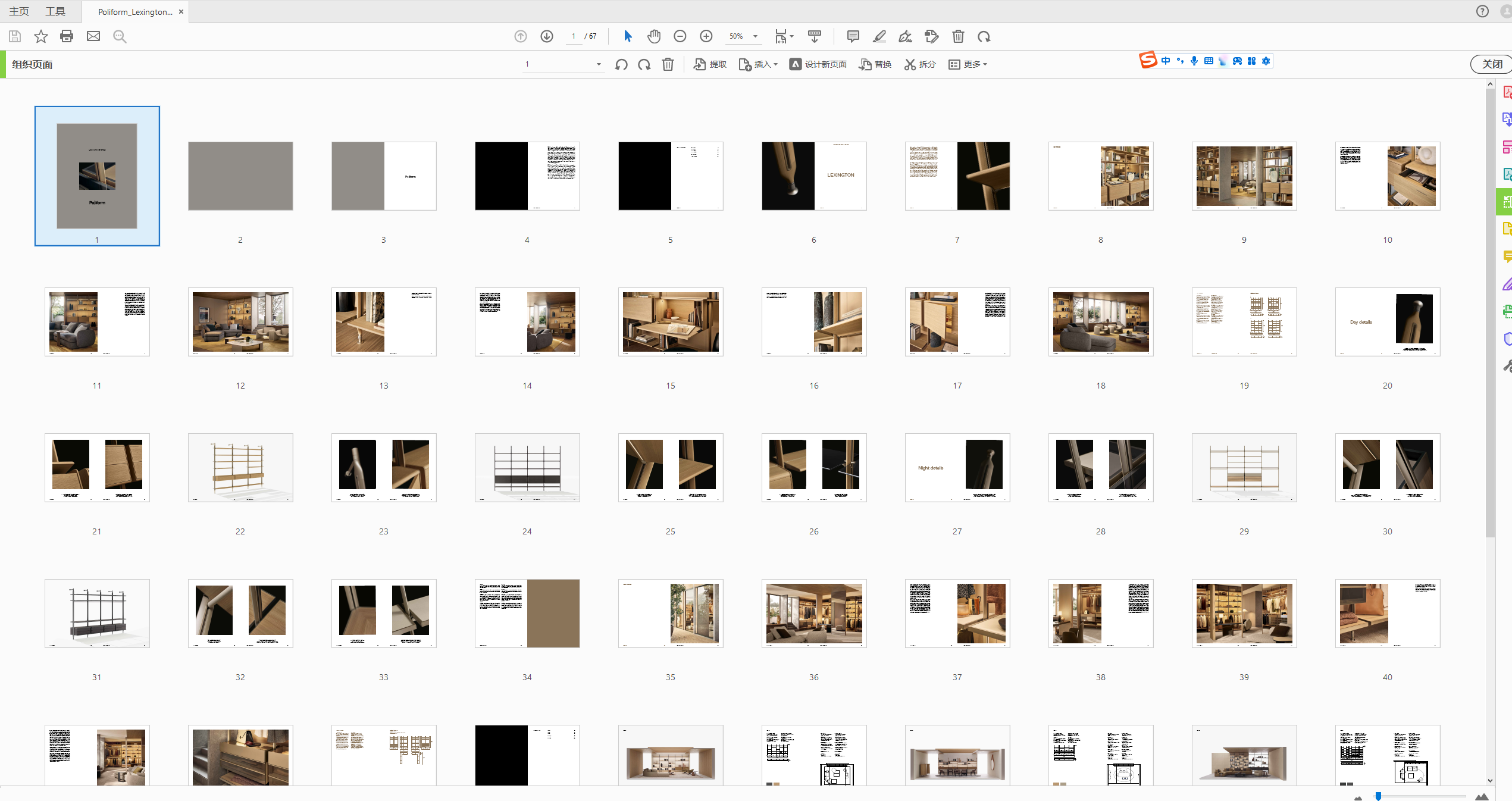Select page 19 thumbnail
Screen dimensions: 1512x801
click(x=1244, y=322)
